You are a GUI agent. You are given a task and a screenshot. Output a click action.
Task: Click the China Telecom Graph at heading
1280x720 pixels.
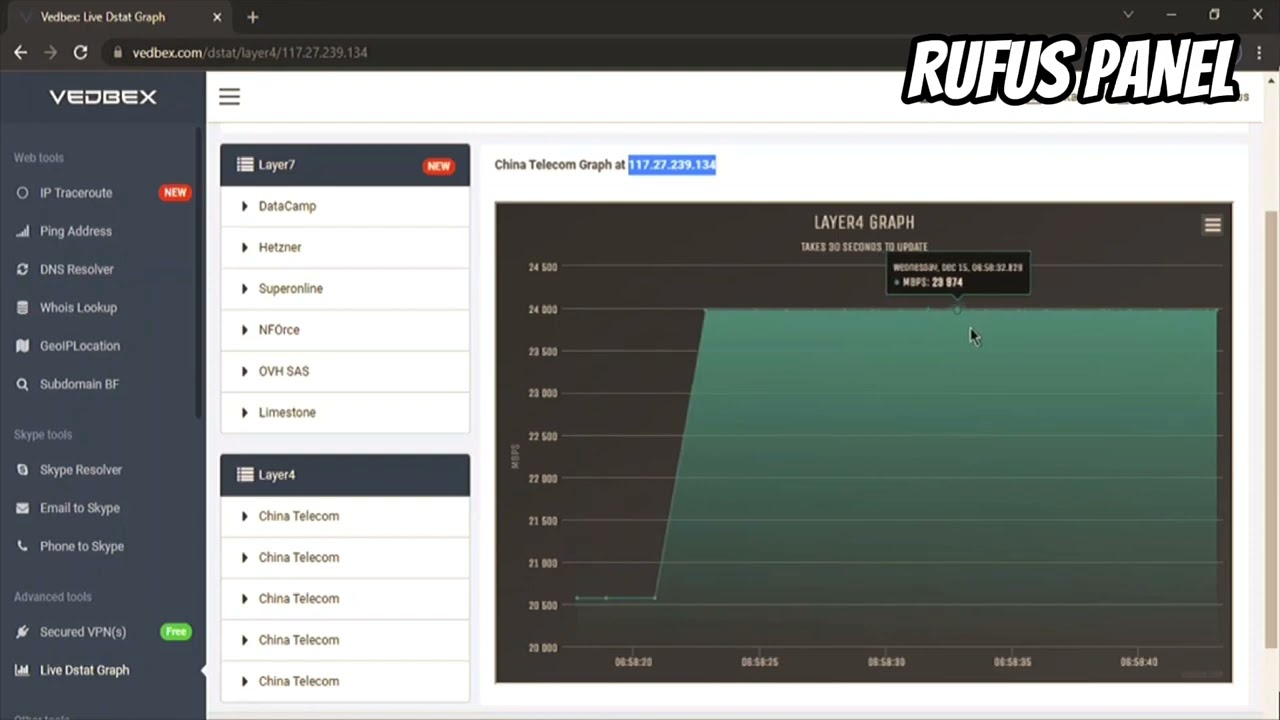tap(559, 165)
